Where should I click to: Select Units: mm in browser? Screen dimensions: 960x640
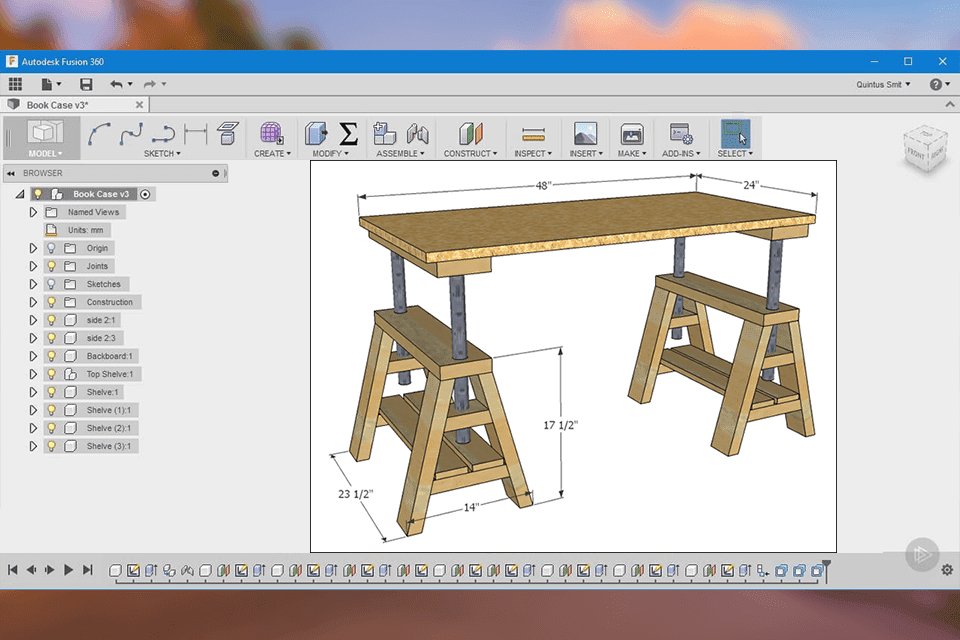(77, 230)
